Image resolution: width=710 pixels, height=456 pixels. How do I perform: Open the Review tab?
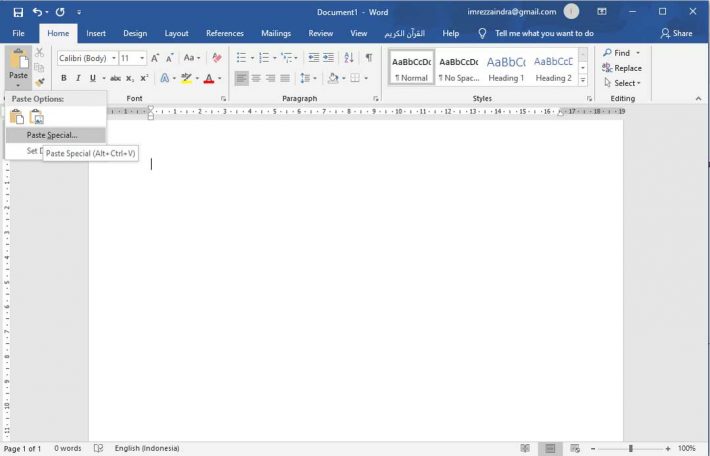[321, 34]
